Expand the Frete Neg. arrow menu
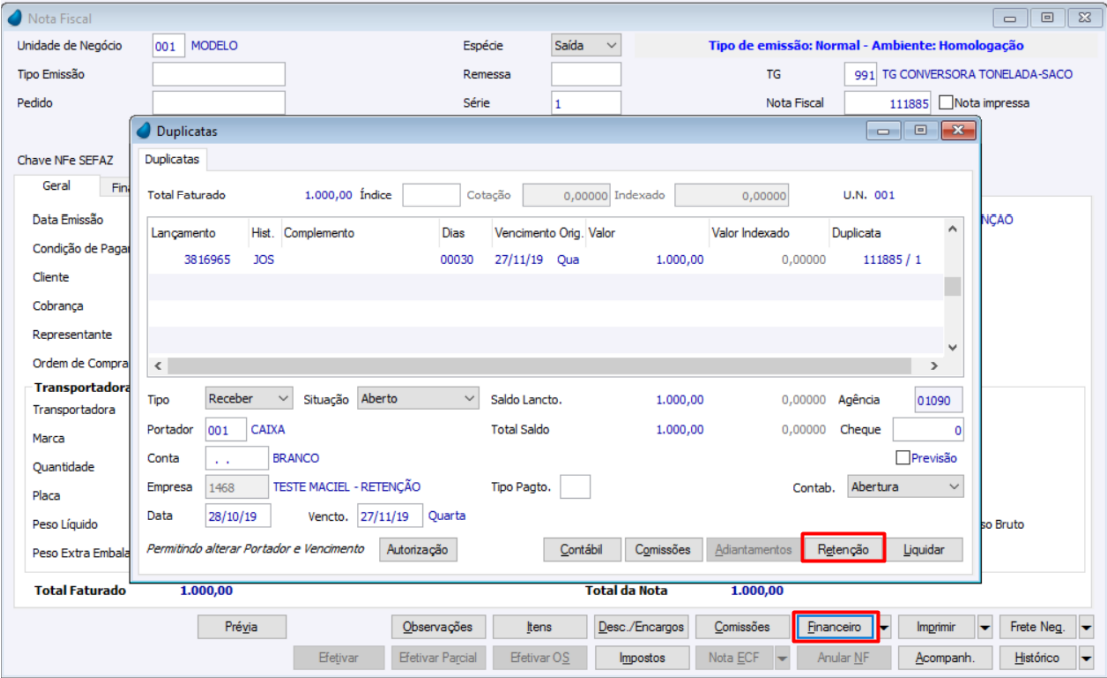This screenshot has width=1107, height=678. [x=1087, y=627]
